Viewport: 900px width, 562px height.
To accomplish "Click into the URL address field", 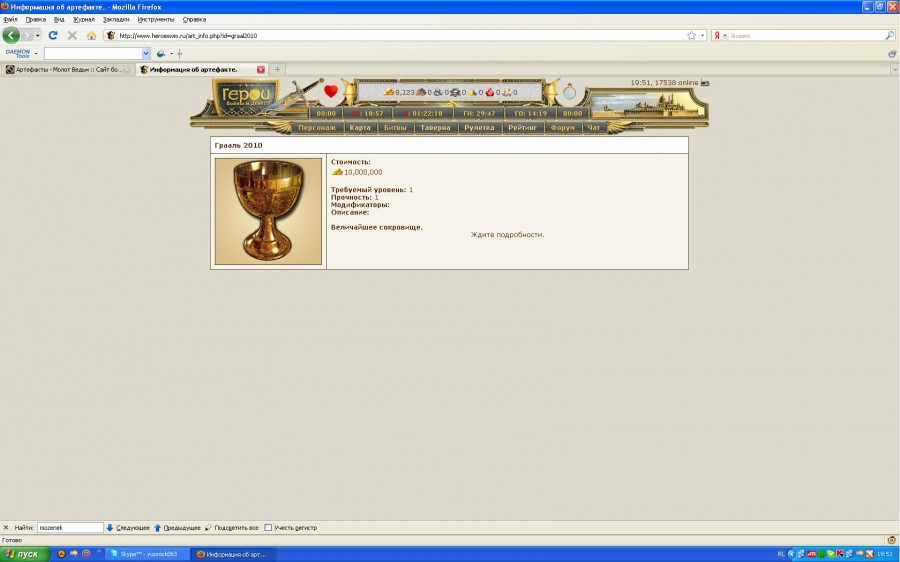I will pos(401,36).
